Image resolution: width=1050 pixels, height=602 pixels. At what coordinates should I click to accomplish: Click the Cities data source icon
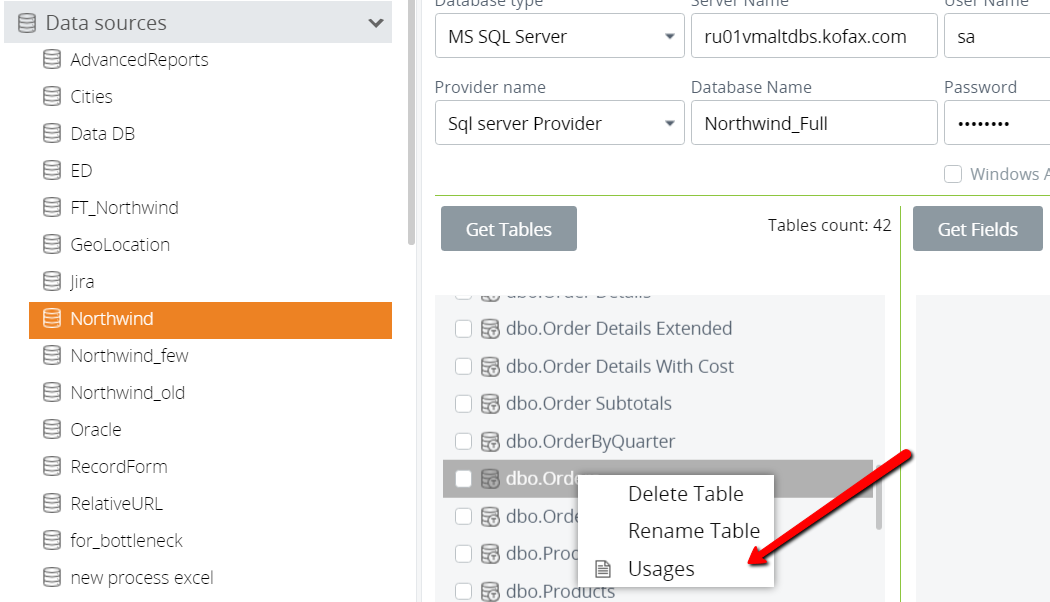[x=52, y=97]
